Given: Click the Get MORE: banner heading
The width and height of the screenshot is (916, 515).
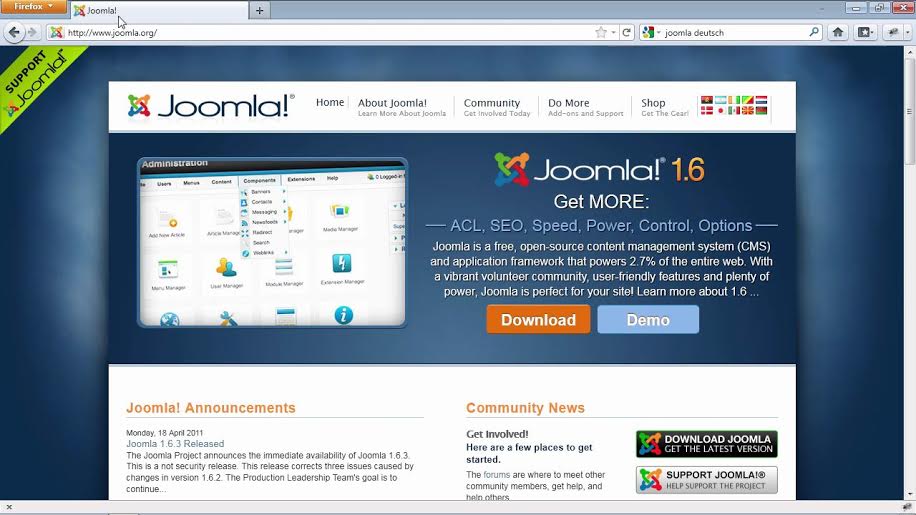Looking at the screenshot, I should [601, 201].
